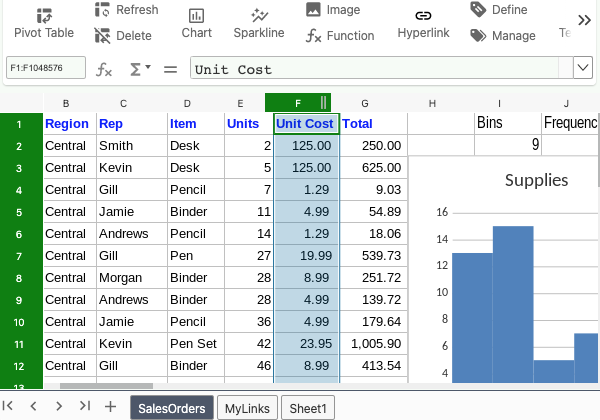Click Define named range
This screenshot has width=600, height=420.
[499, 10]
